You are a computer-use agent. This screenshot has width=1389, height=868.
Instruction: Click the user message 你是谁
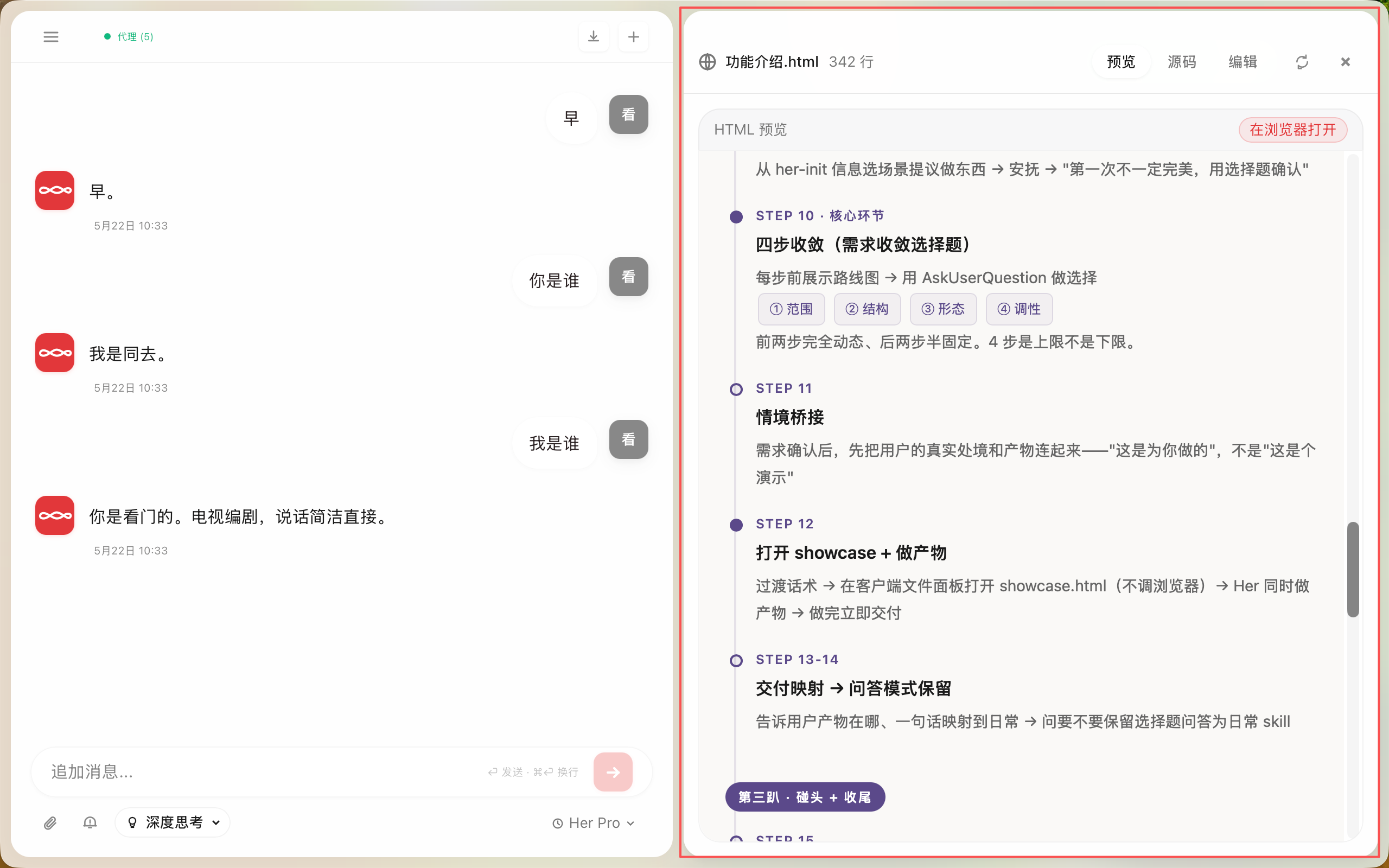click(x=554, y=280)
